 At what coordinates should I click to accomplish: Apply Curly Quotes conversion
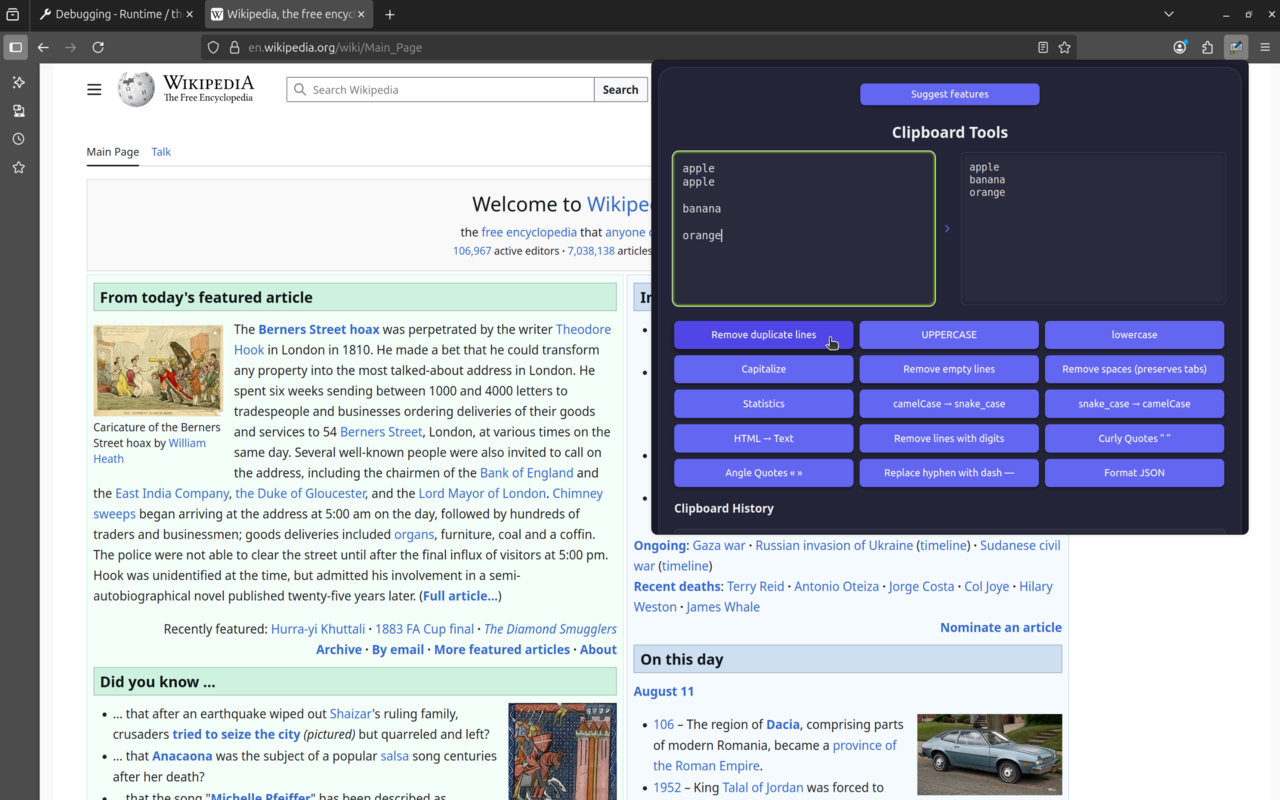tap(1134, 438)
